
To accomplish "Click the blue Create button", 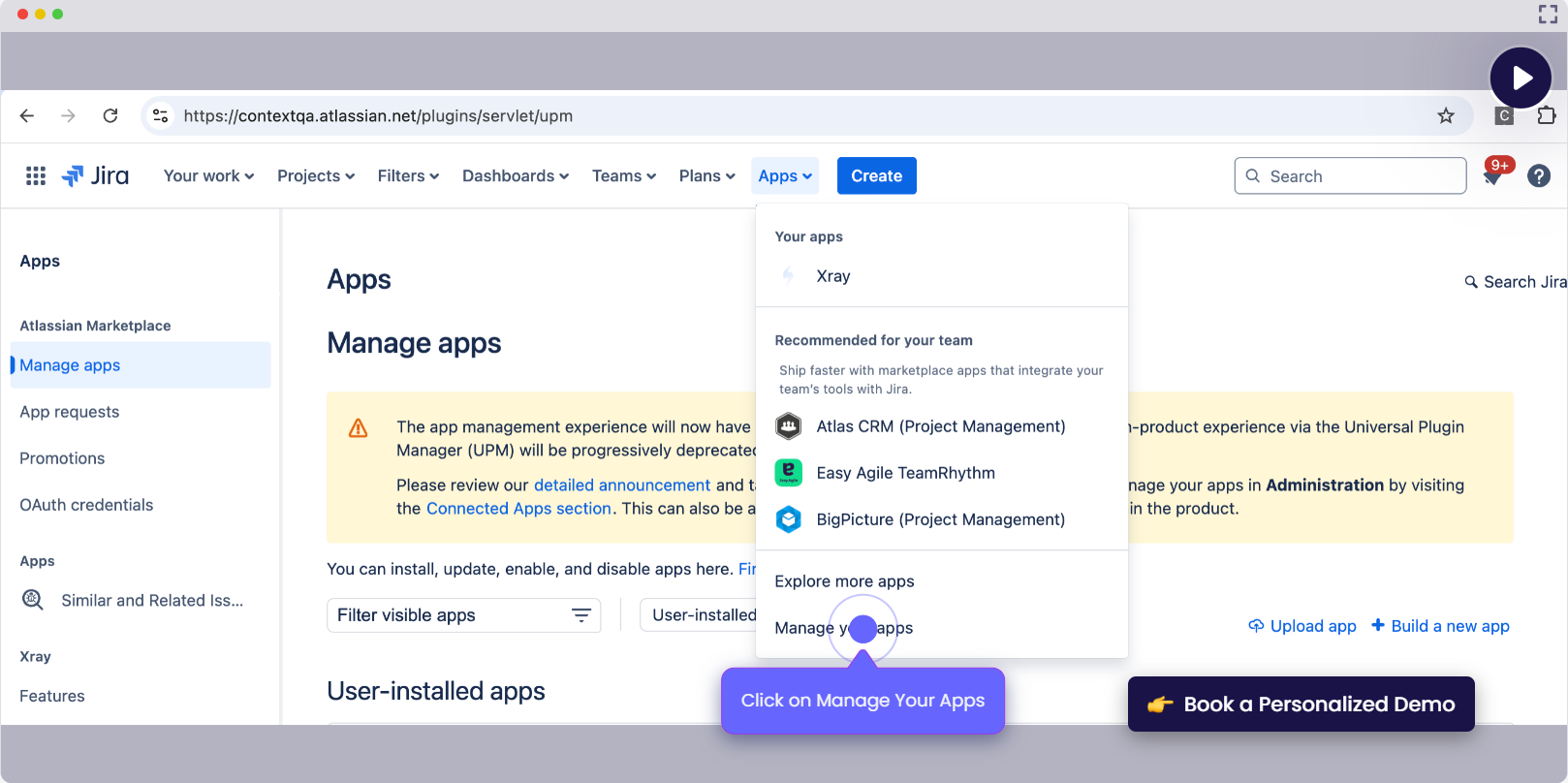I will click(x=876, y=175).
